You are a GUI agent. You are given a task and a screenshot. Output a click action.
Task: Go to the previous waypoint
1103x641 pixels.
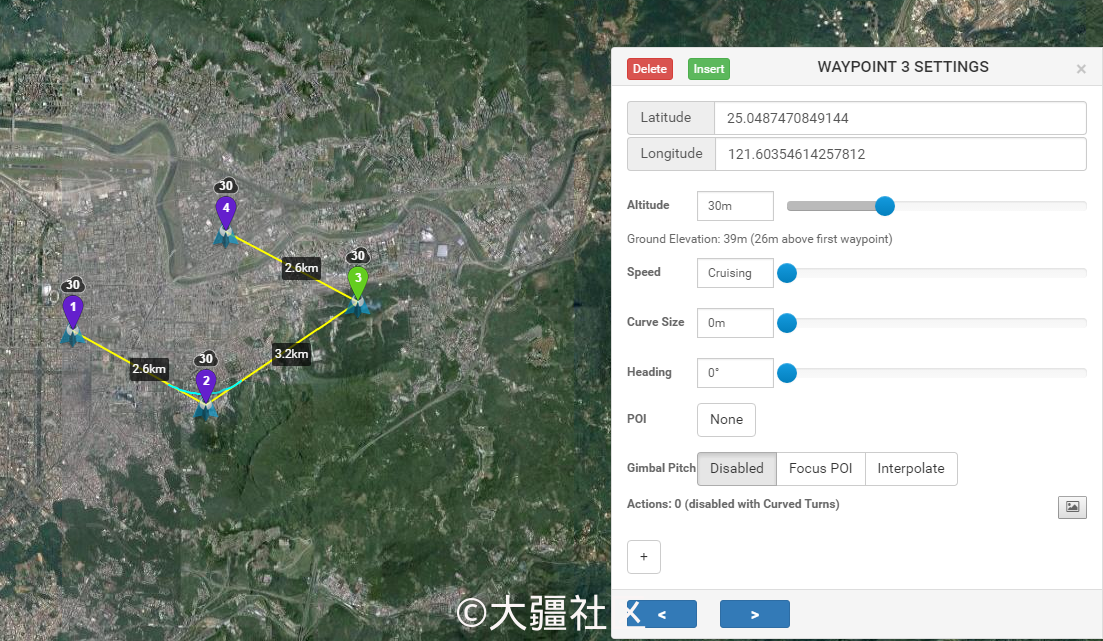pos(662,614)
